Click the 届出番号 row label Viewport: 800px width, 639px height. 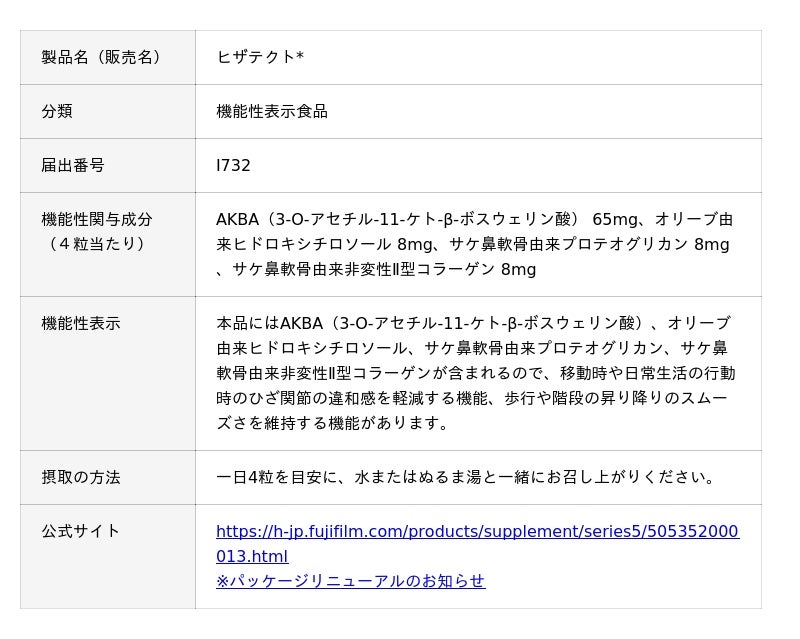point(73,165)
